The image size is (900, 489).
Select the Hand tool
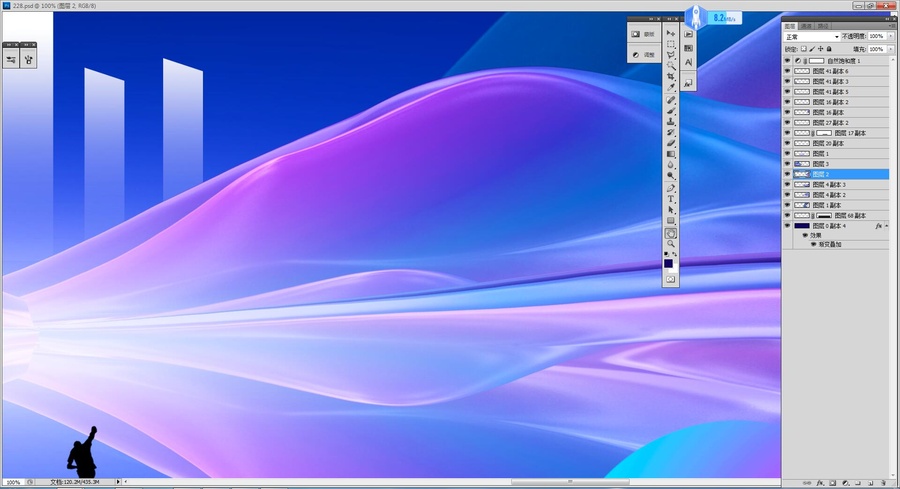pos(670,234)
